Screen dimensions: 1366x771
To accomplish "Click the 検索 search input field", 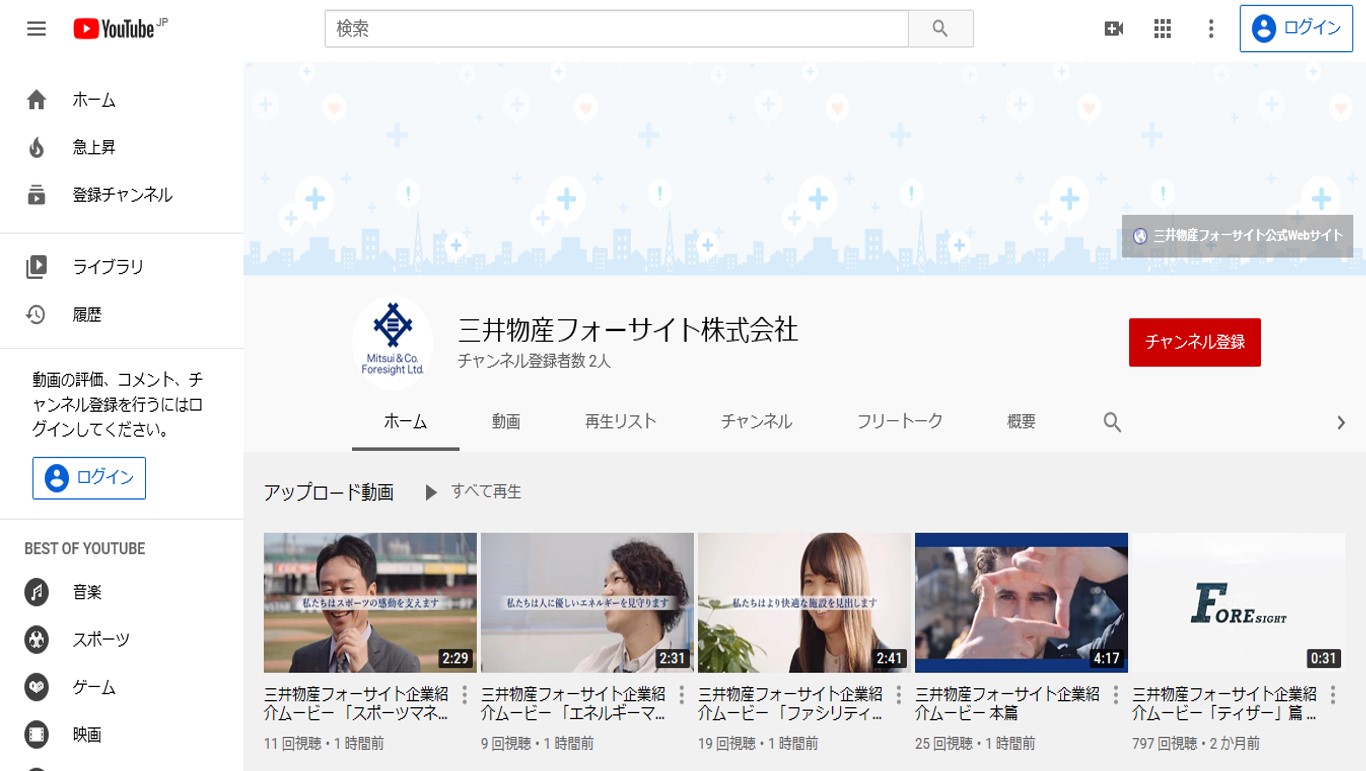I will tap(616, 29).
